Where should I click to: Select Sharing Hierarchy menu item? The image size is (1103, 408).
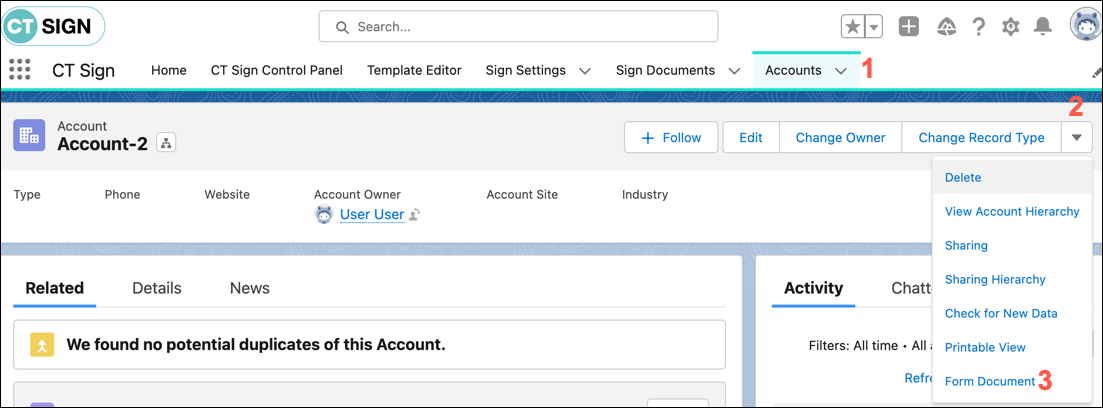pos(1012,279)
